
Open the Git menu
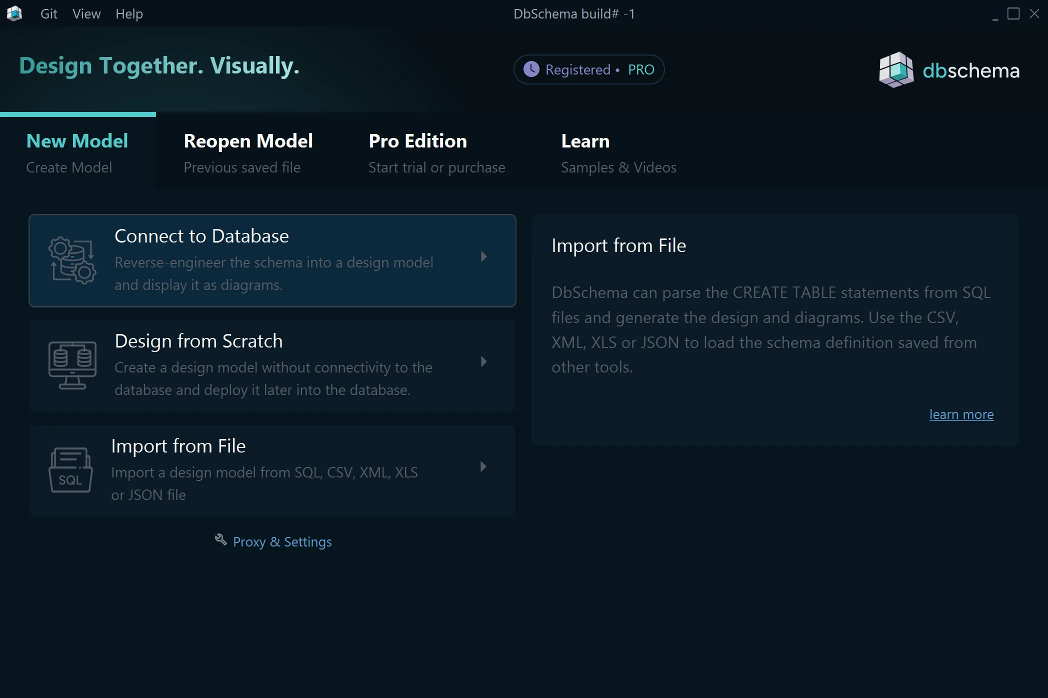(x=49, y=14)
